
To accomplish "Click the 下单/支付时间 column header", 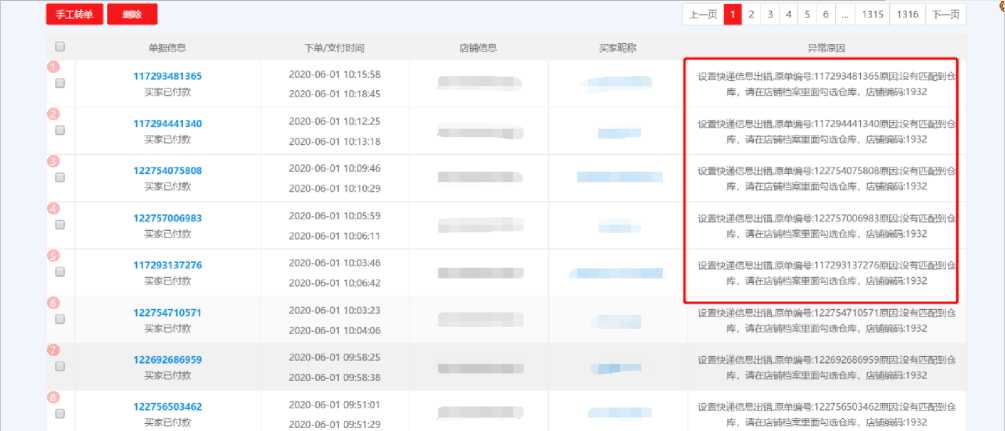I will (335, 48).
